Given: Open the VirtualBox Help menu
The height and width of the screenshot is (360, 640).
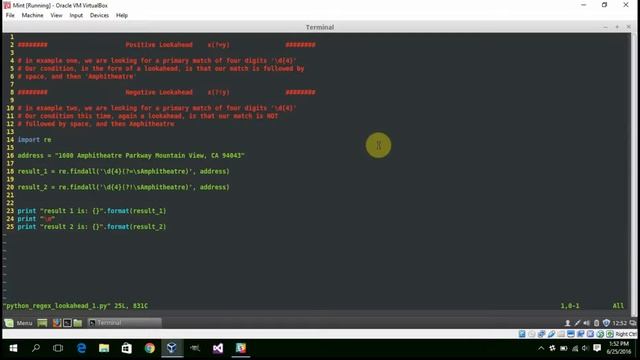Looking at the screenshot, I should tap(122, 15).
